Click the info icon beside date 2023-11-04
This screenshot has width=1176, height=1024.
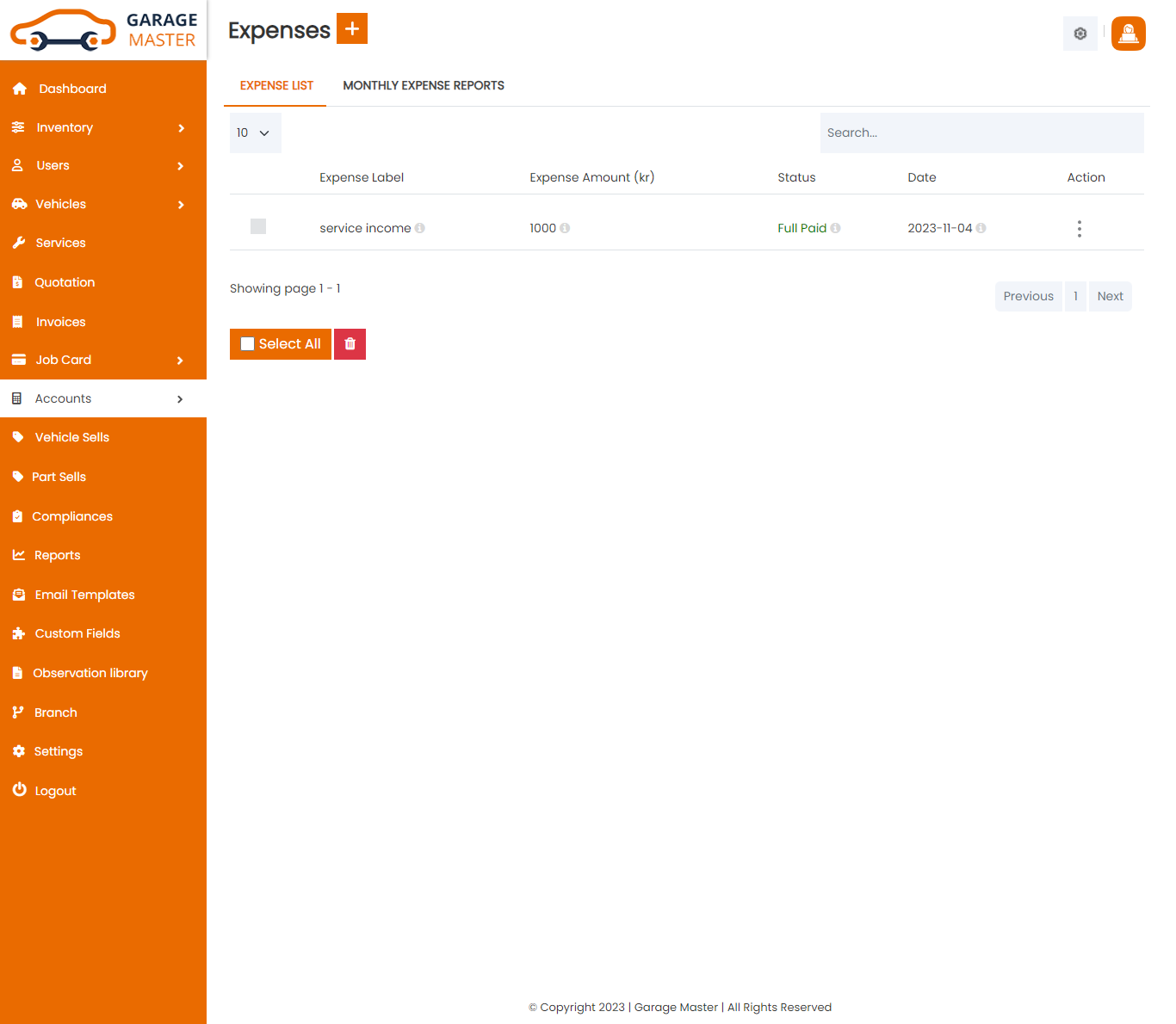click(x=981, y=228)
